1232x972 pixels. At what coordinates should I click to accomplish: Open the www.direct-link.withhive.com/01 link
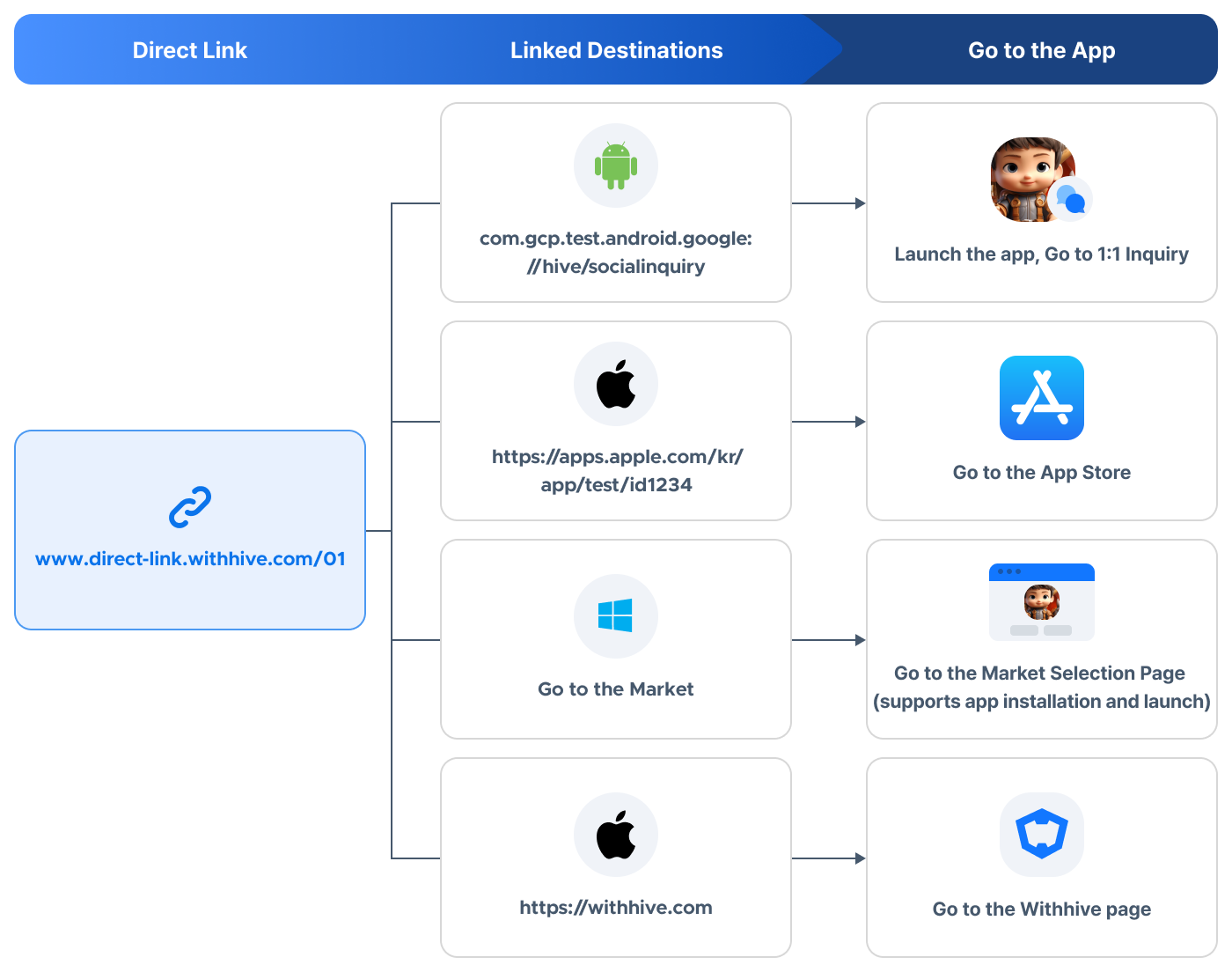(x=190, y=559)
